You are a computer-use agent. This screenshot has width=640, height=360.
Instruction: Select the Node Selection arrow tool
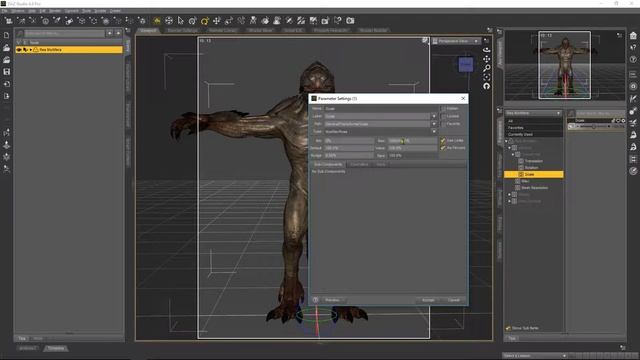click(180, 20)
